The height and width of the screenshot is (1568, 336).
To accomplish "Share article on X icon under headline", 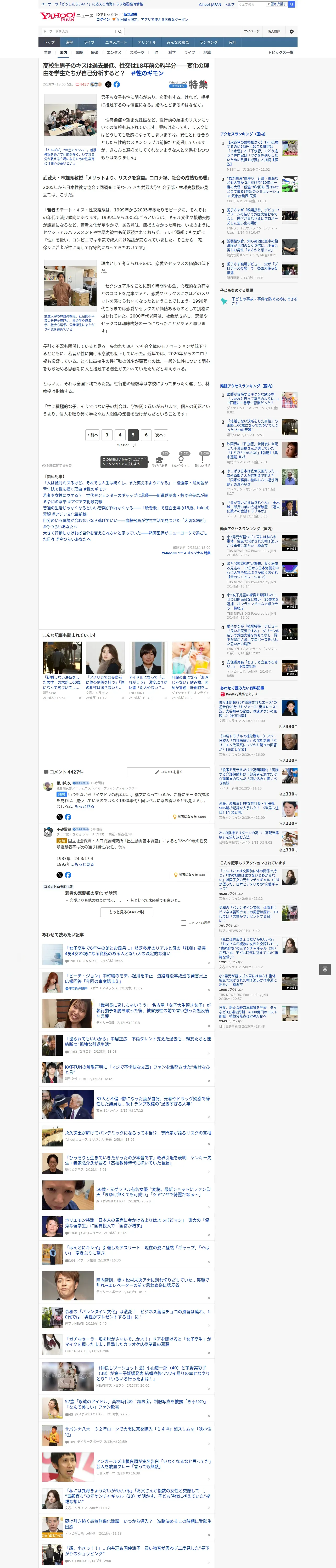I will pyautogui.click(x=109, y=85).
